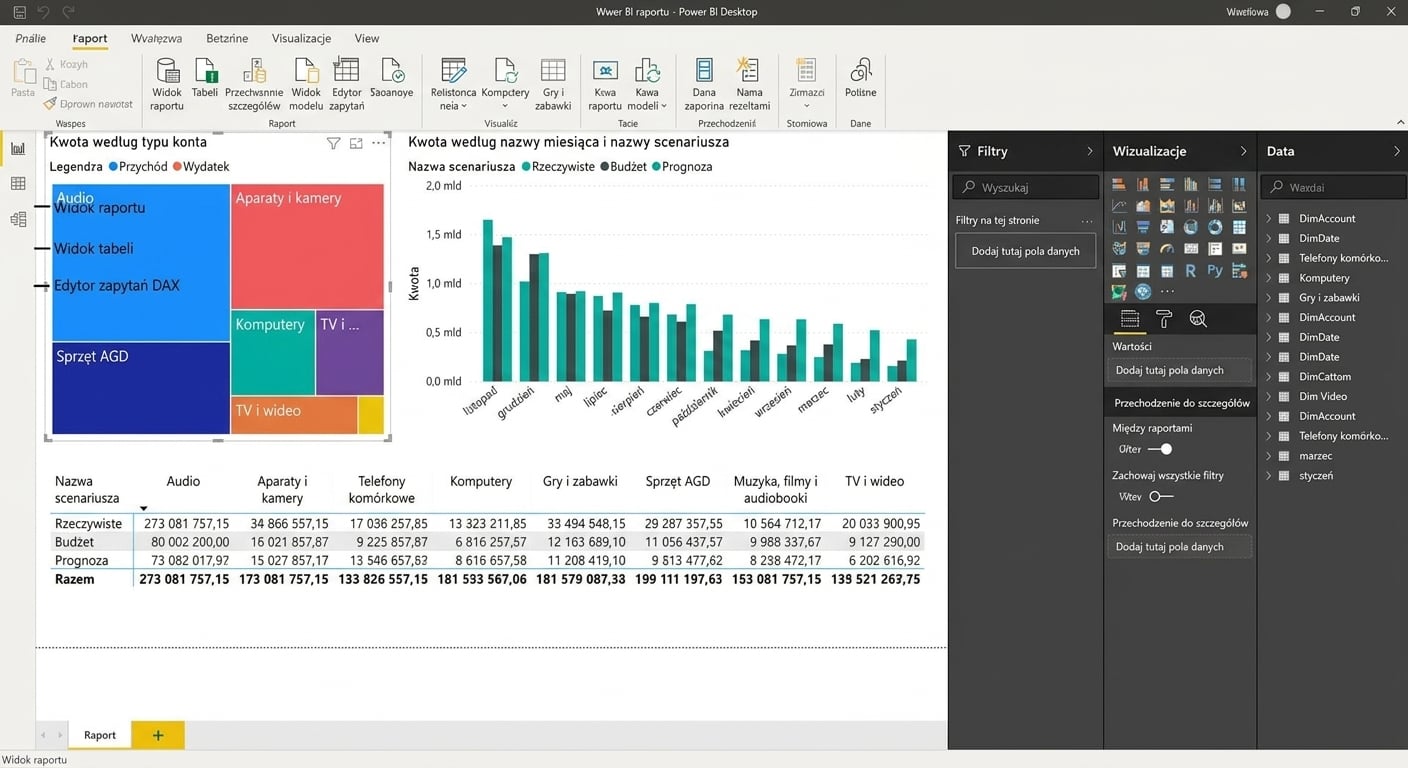Click the Wyszukaj filter search field

tap(1025, 187)
